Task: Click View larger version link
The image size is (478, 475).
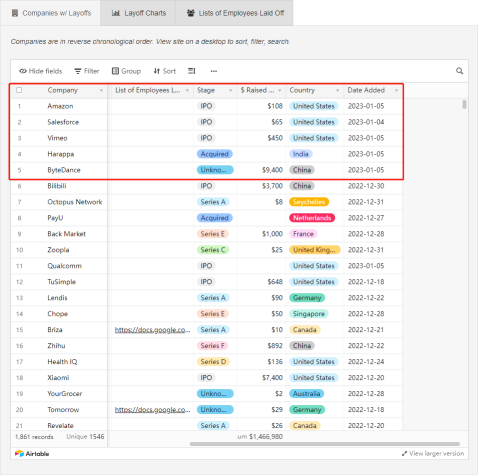Action: click(x=433, y=453)
